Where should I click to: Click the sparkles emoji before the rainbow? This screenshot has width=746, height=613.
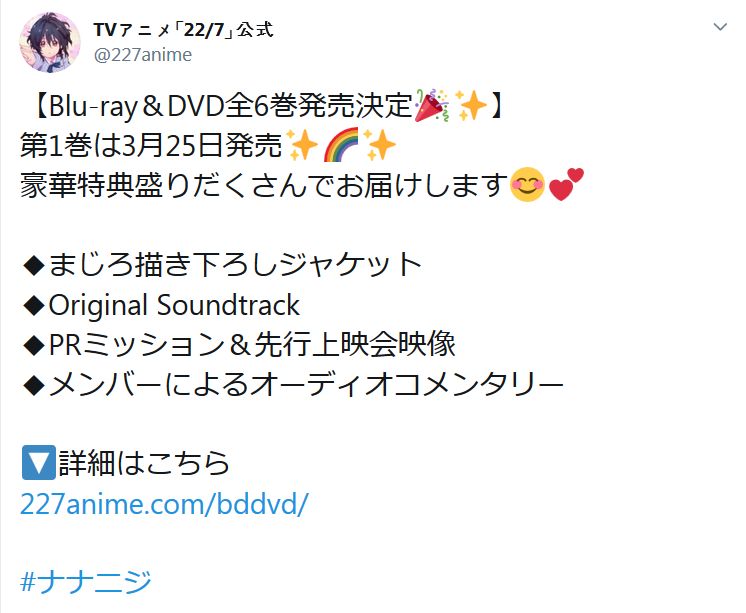pyautogui.click(x=302, y=145)
